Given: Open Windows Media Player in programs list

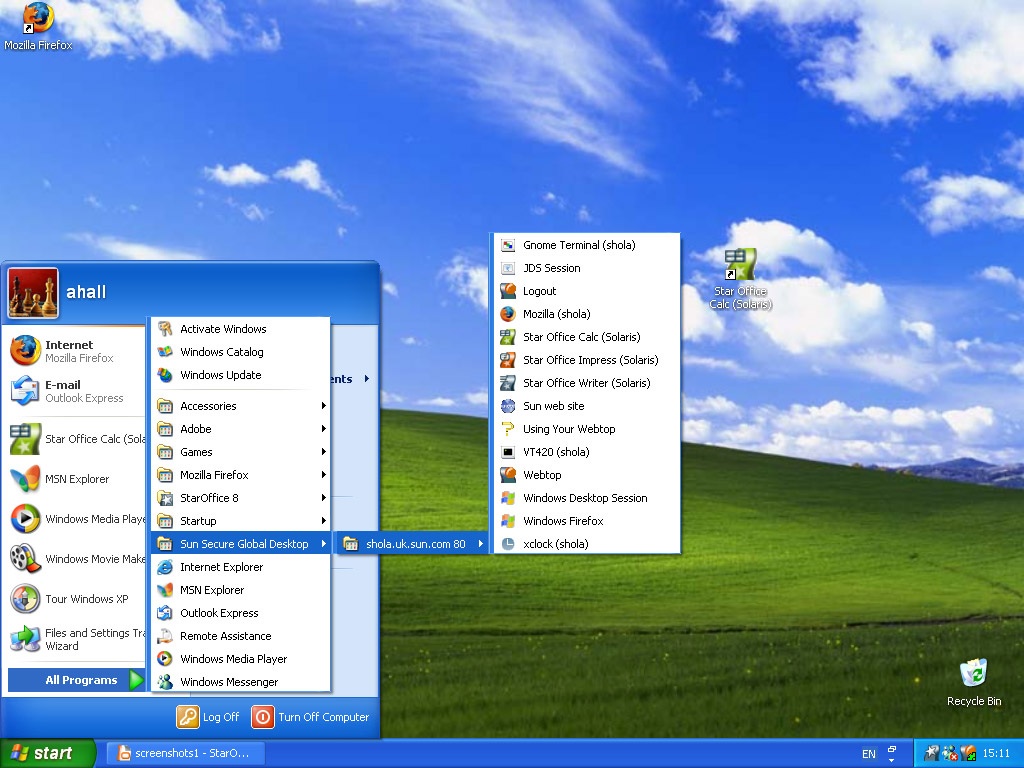Looking at the screenshot, I should 233,659.
